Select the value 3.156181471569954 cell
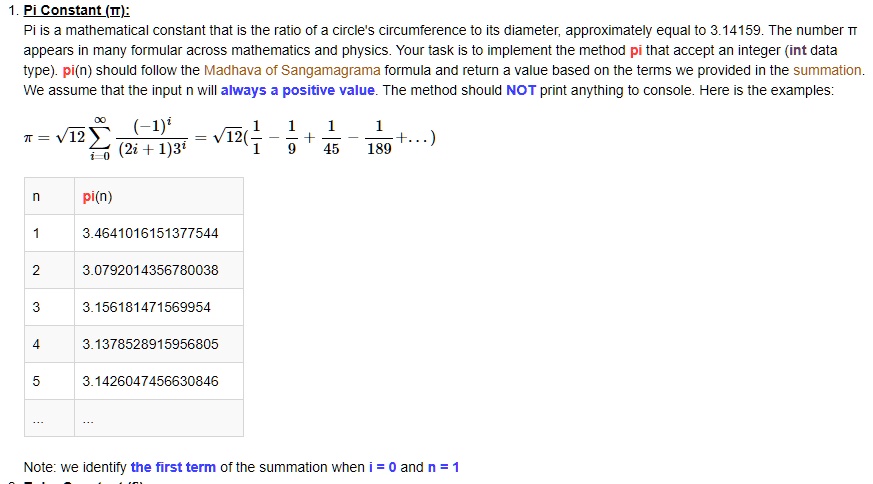 (159, 307)
